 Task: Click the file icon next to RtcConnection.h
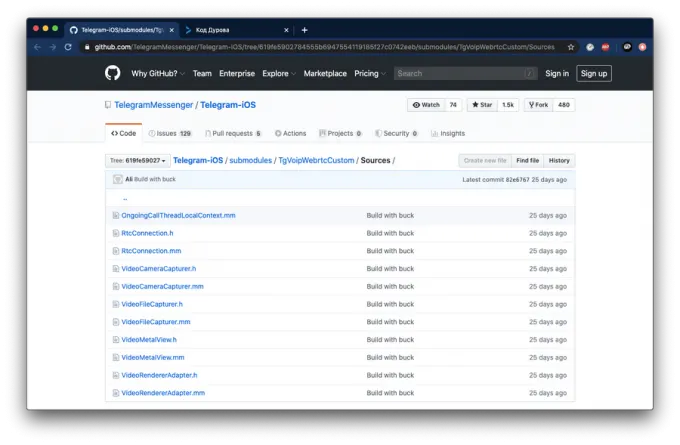115,233
